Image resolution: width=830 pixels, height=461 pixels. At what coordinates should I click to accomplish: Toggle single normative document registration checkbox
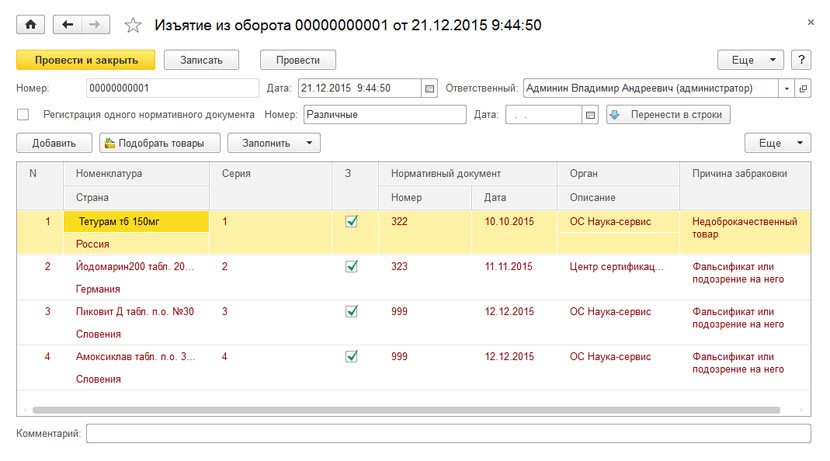click(23, 114)
